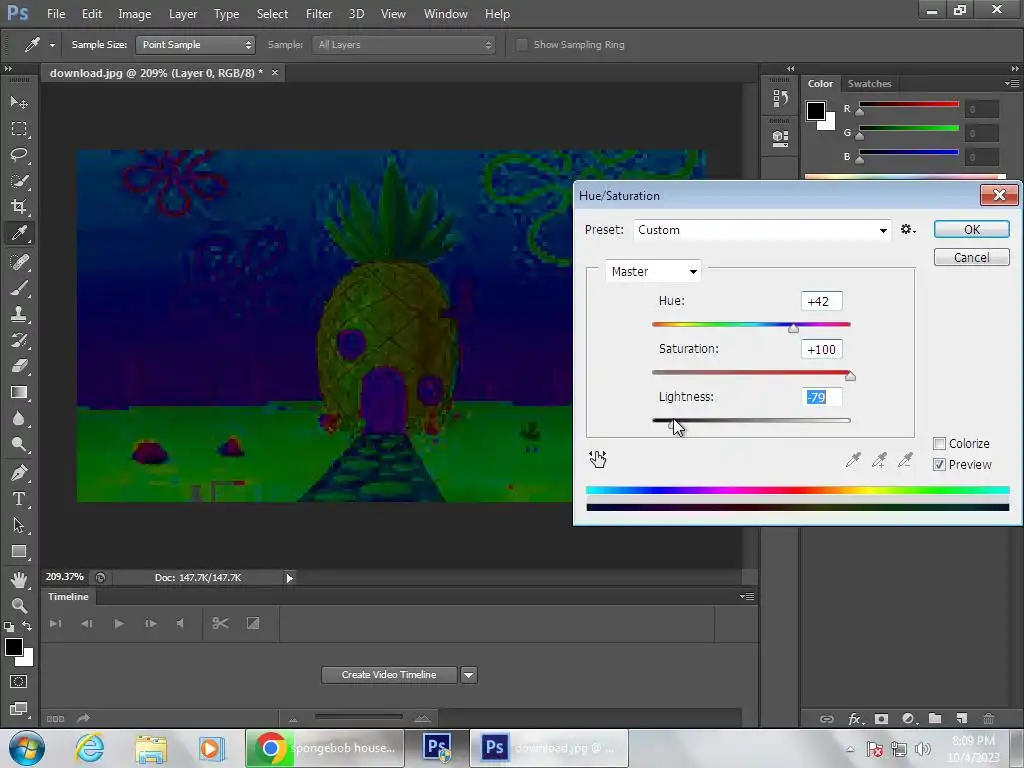Select the Move tool
1024x768 pixels.
(x=19, y=103)
